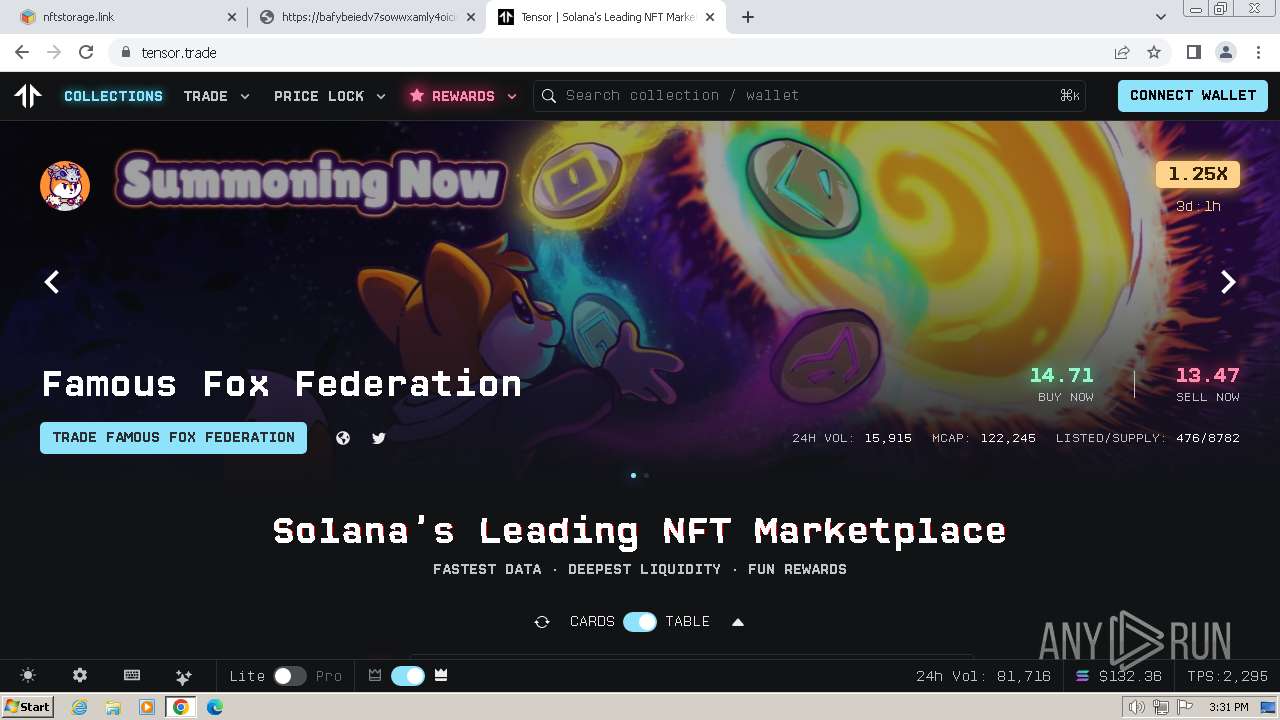1280x720 pixels.
Task: Click the Trade Famous Fox Federation button
Action: click(x=173, y=438)
